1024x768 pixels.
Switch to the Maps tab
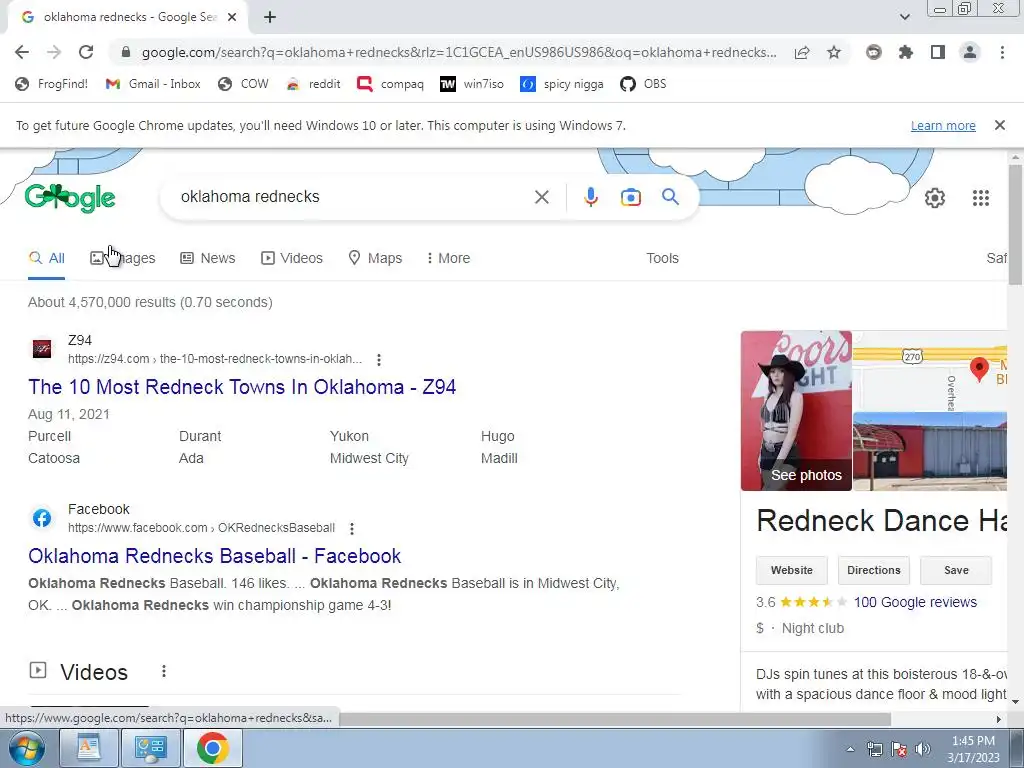(375, 258)
